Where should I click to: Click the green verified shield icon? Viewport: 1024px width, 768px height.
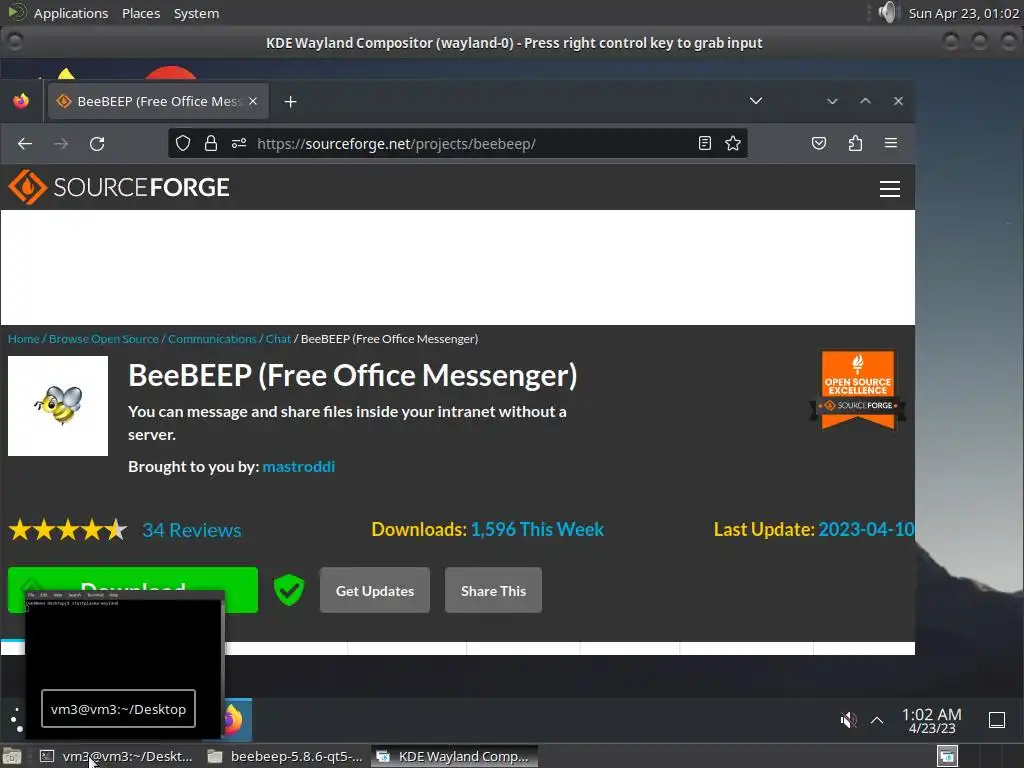(x=289, y=590)
